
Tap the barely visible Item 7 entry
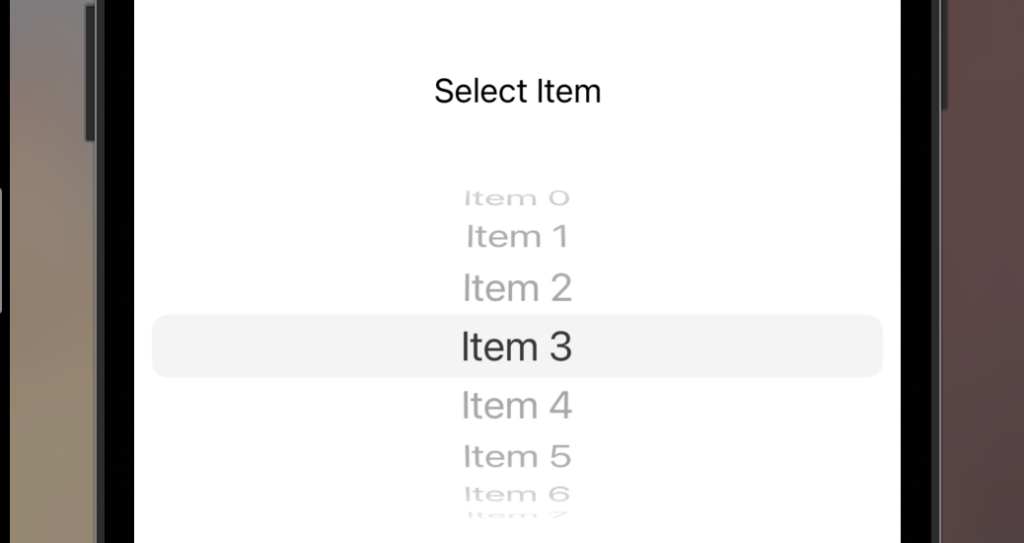pos(517,515)
